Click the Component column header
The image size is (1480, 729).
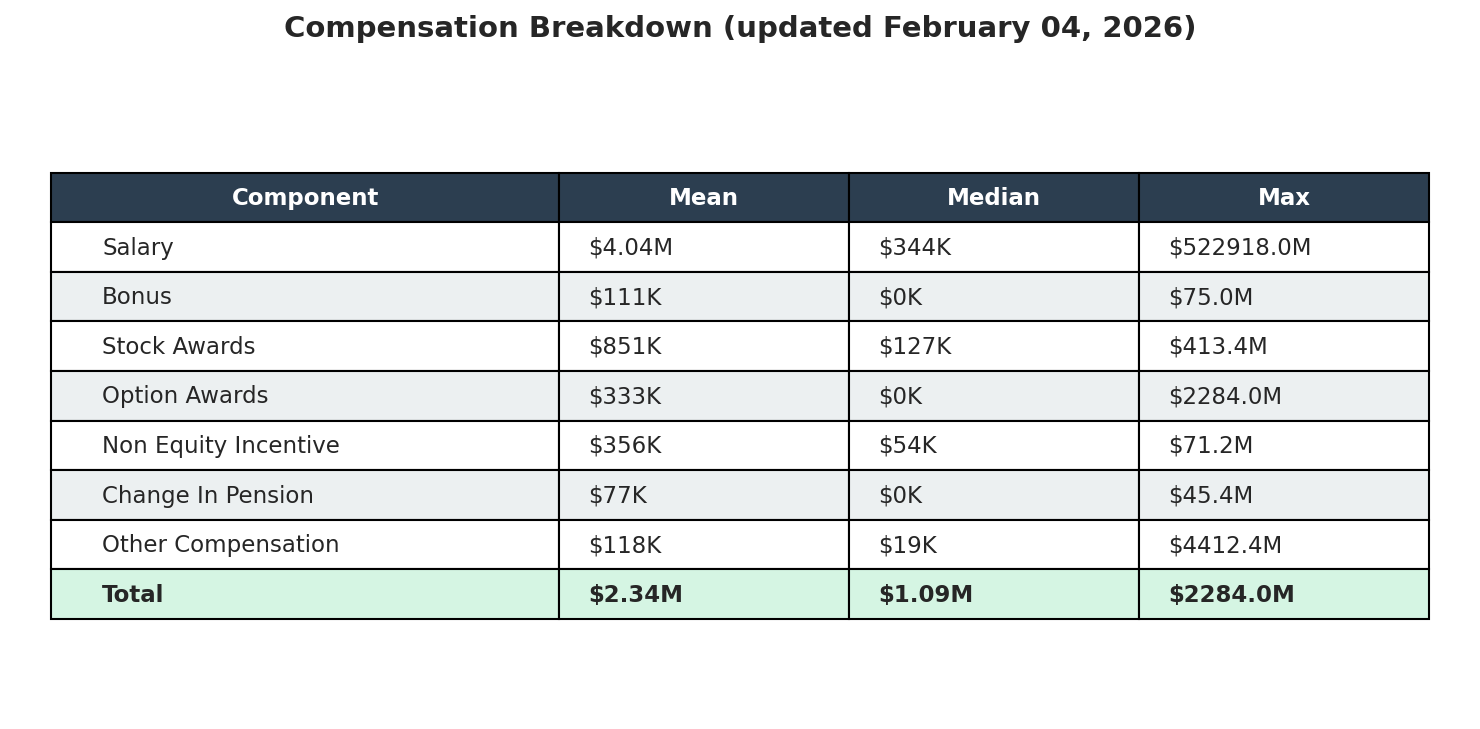coord(305,198)
